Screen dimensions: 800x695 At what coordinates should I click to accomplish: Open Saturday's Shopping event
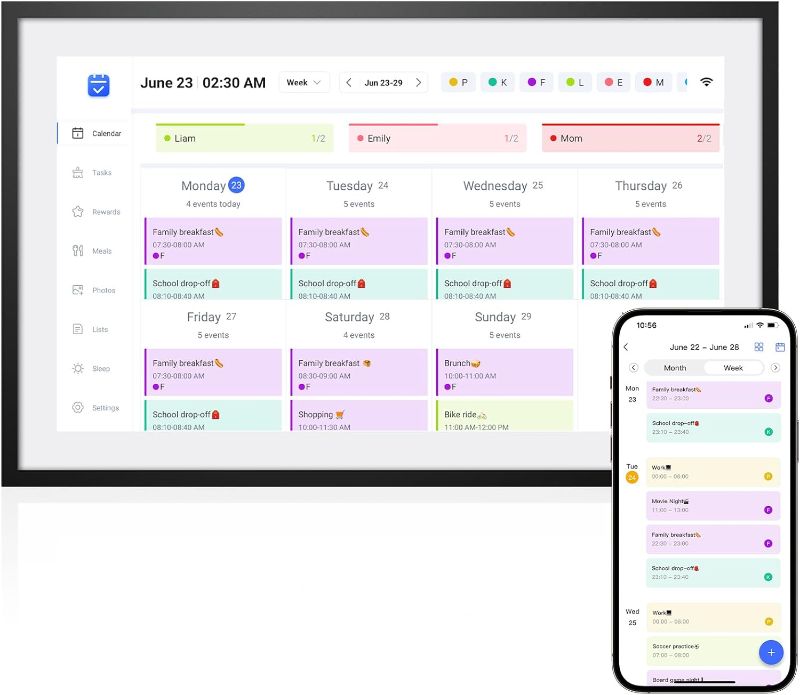359,416
